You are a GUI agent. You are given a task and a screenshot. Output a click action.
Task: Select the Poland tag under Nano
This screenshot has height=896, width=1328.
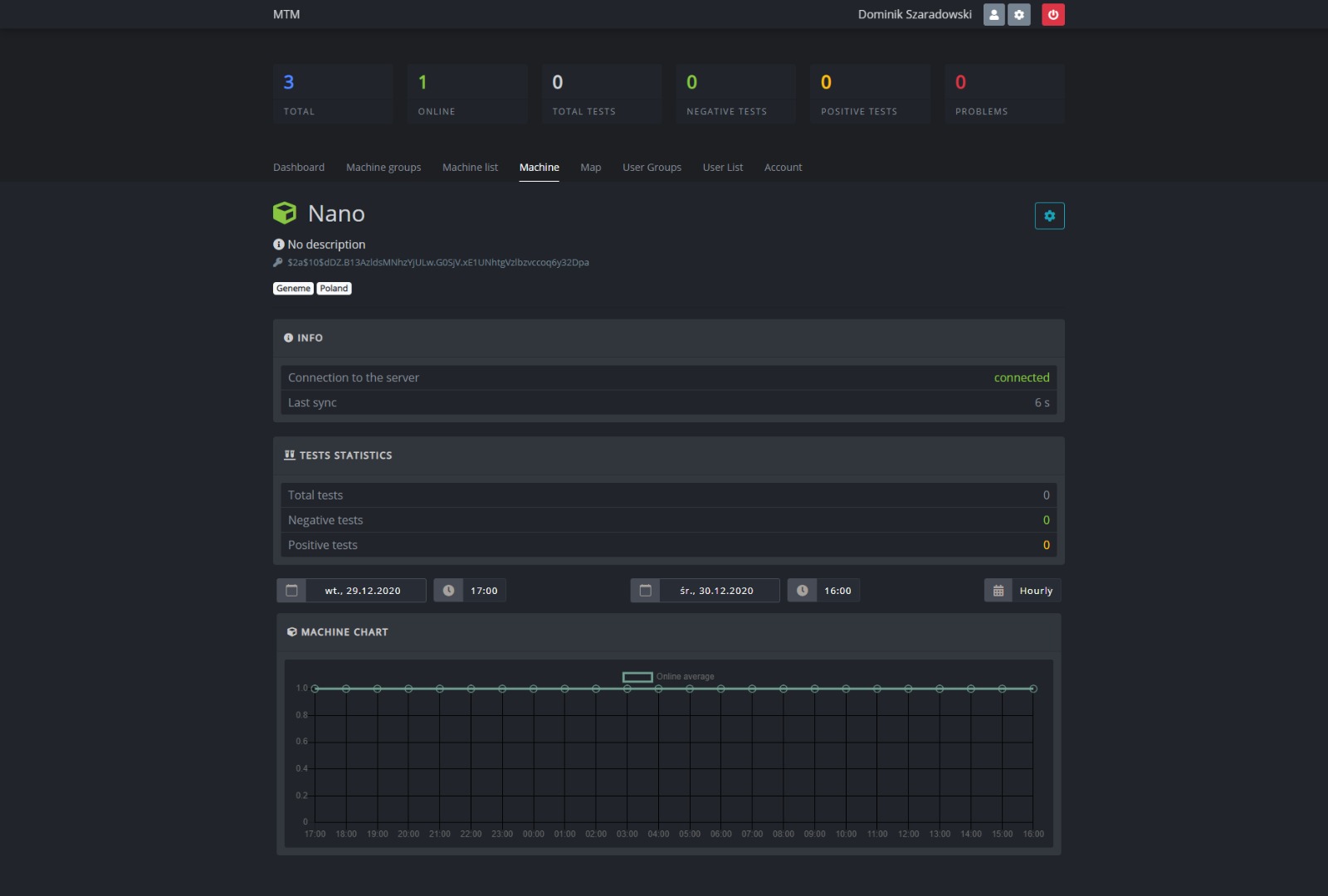(x=334, y=288)
